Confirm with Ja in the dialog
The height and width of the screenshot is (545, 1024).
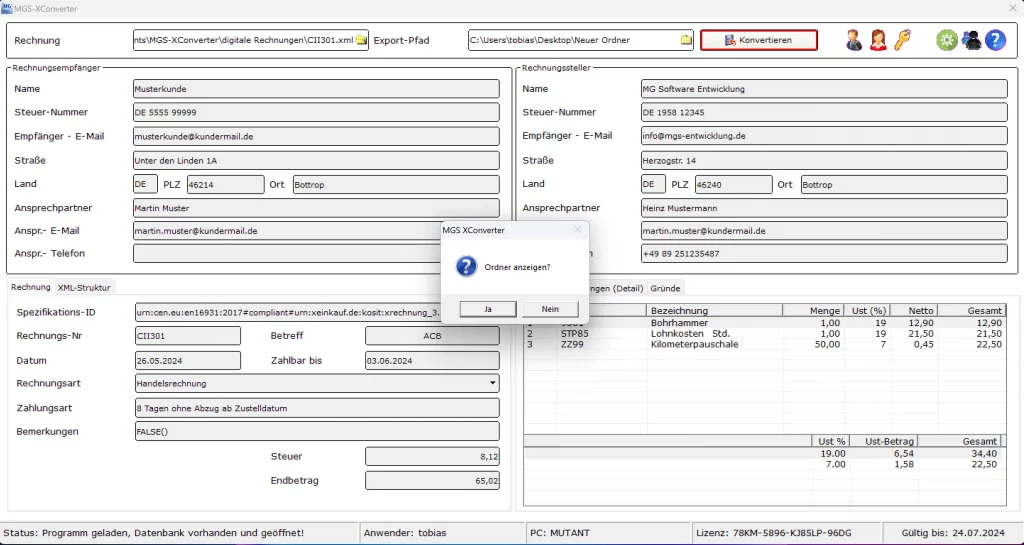487,309
